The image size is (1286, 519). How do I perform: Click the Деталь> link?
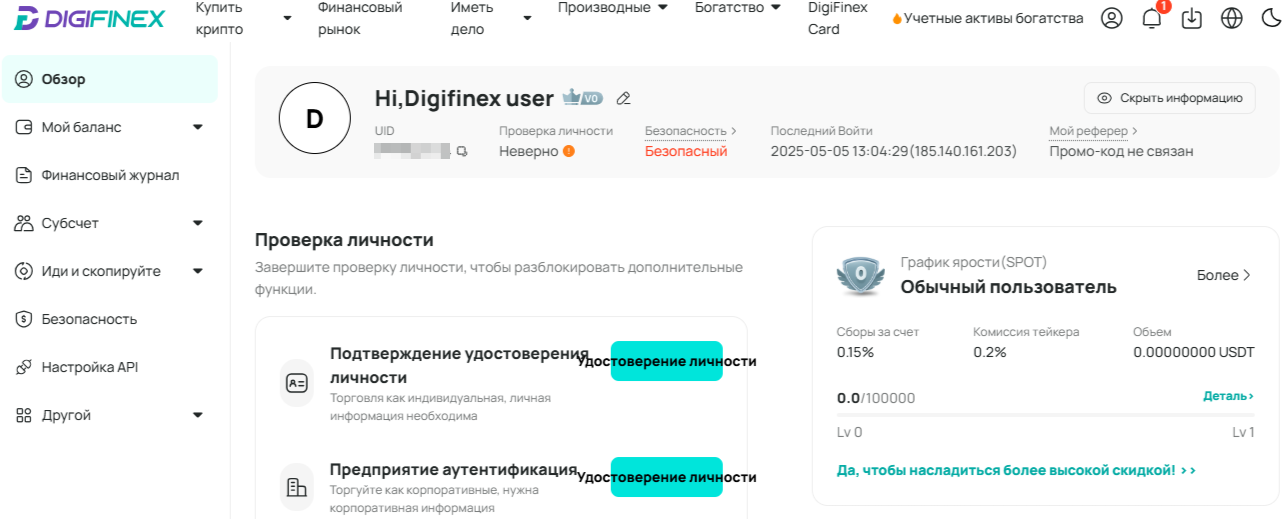pos(1228,396)
